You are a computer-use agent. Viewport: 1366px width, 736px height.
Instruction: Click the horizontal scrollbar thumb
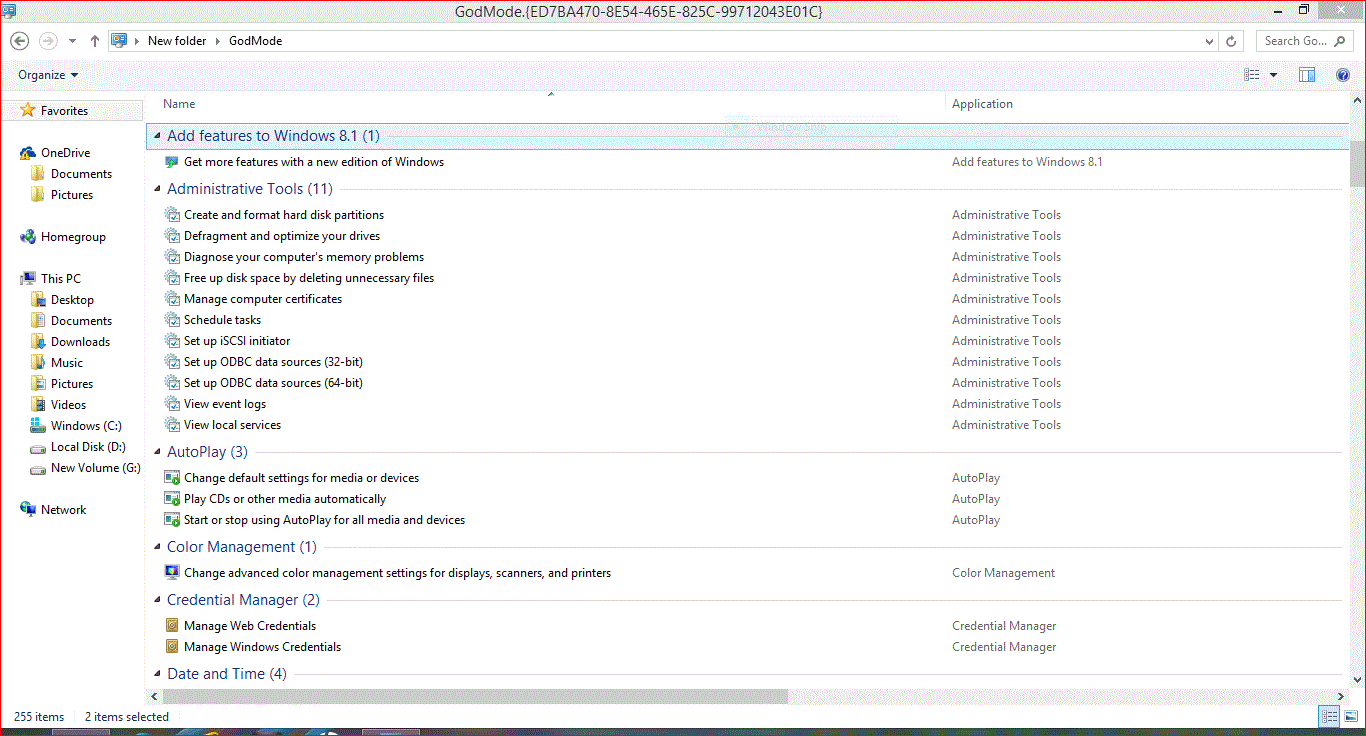pyautogui.click(x=475, y=696)
